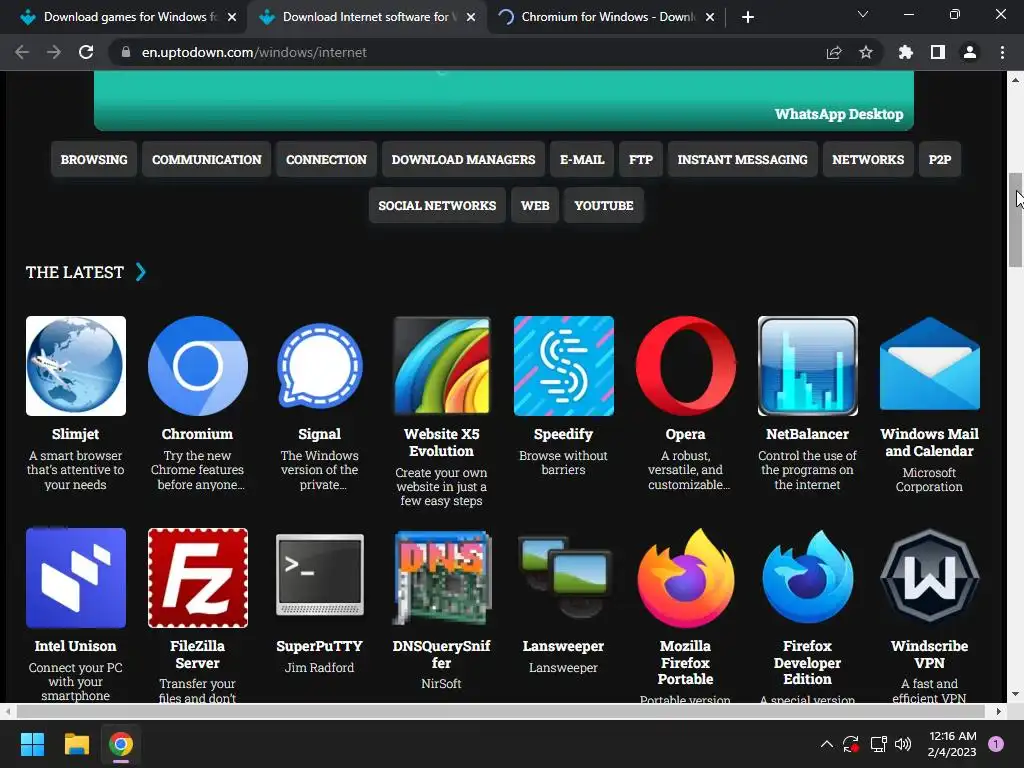
Task: Open the clock and date in taskbar
Action: (x=952, y=744)
